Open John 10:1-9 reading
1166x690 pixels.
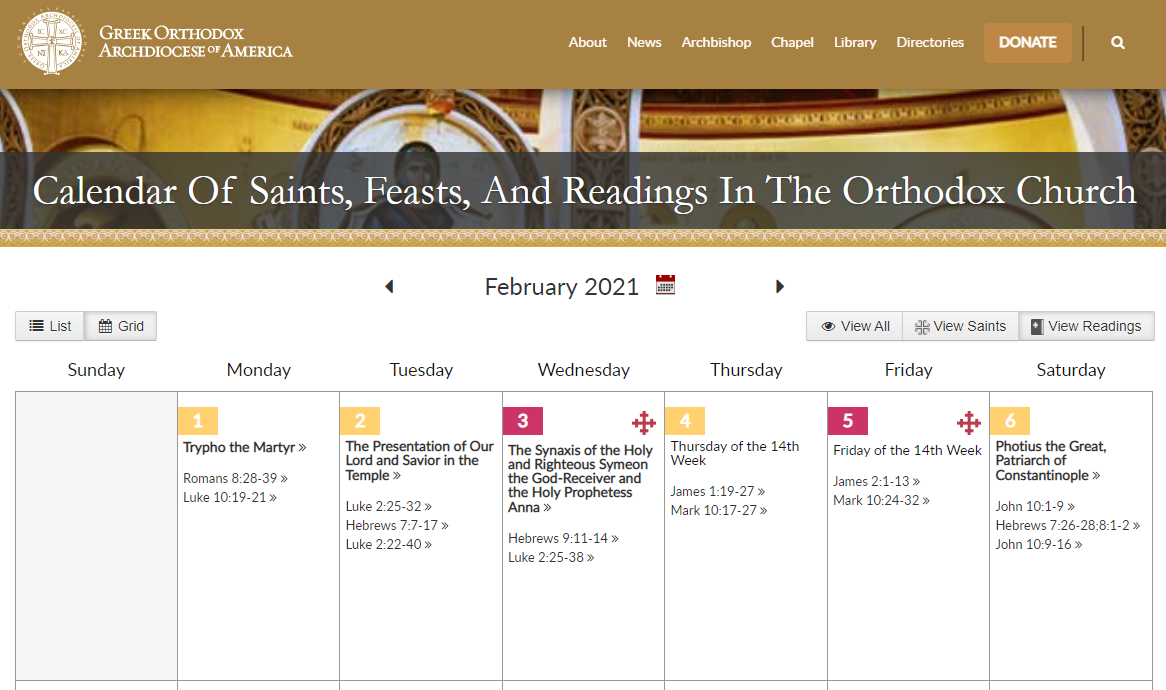point(1035,506)
